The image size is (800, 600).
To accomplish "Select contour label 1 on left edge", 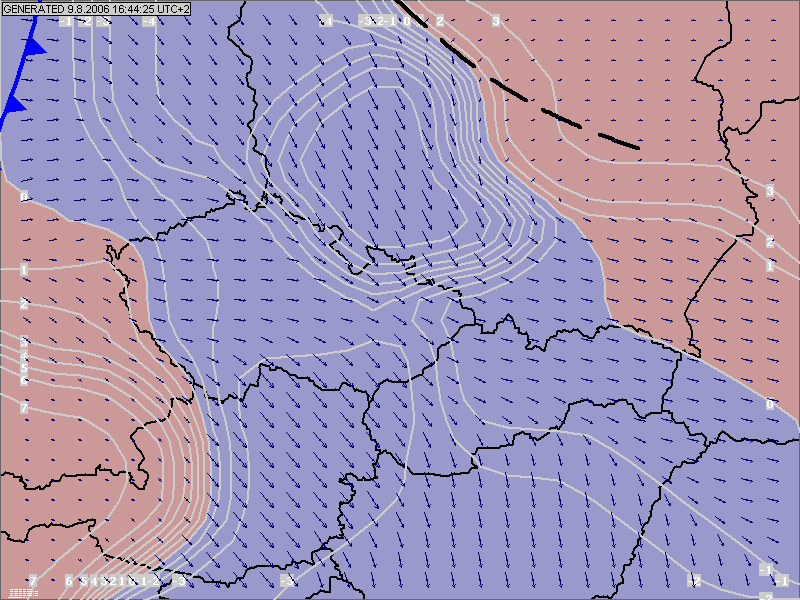I will click(x=24, y=270).
